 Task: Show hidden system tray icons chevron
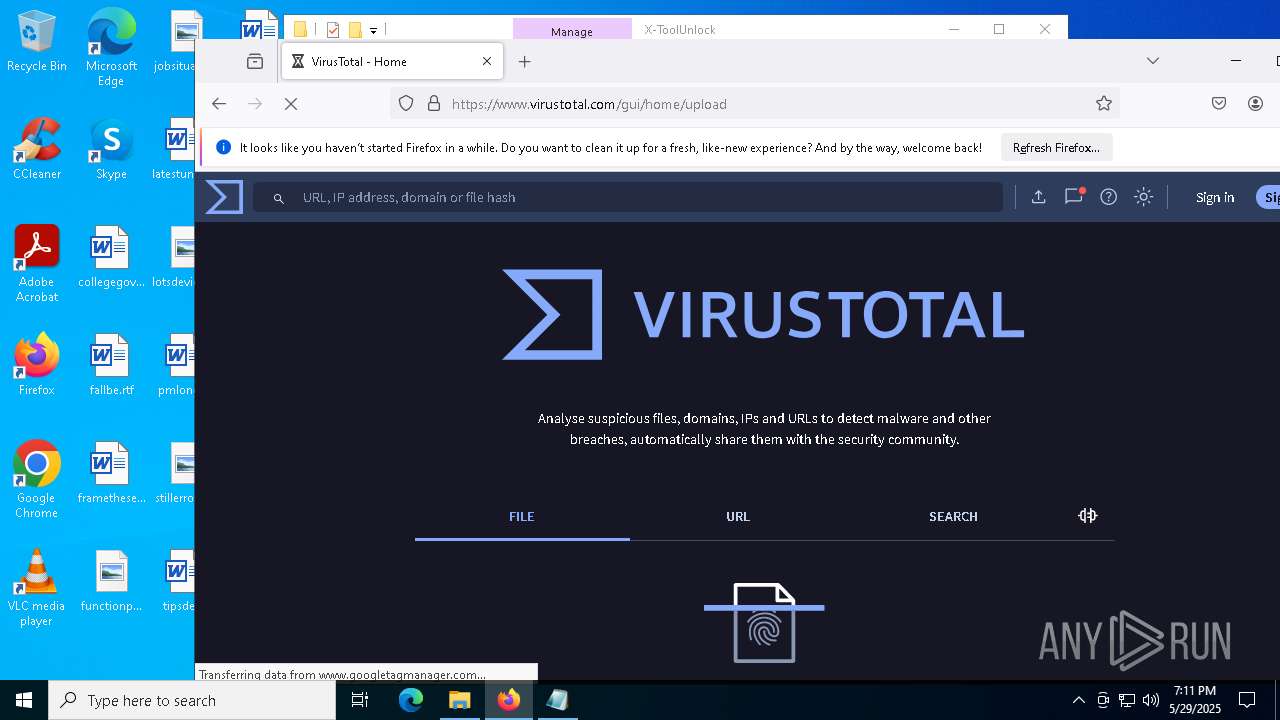(1078, 700)
